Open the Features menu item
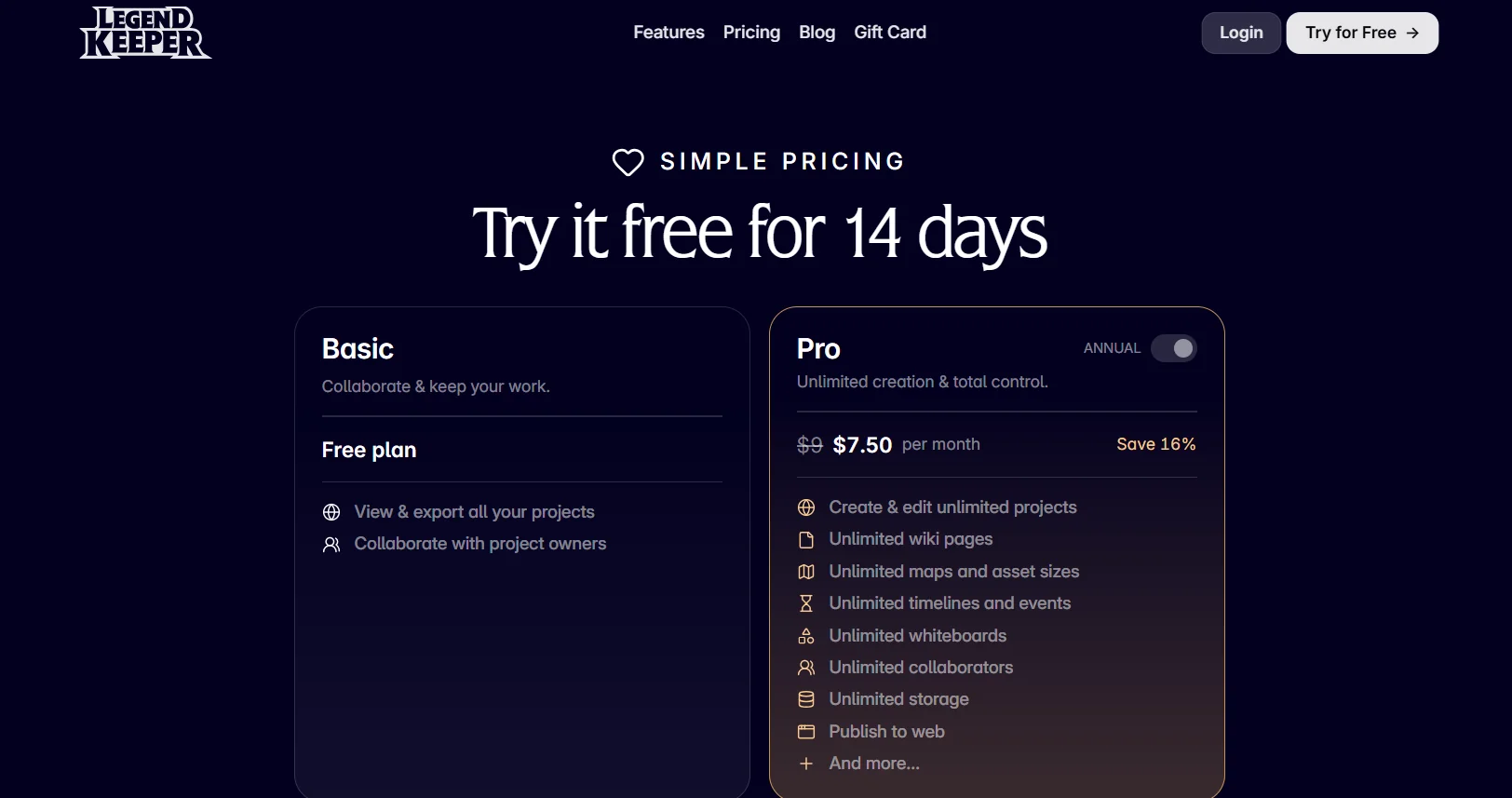The width and height of the screenshot is (1512, 798). (668, 33)
